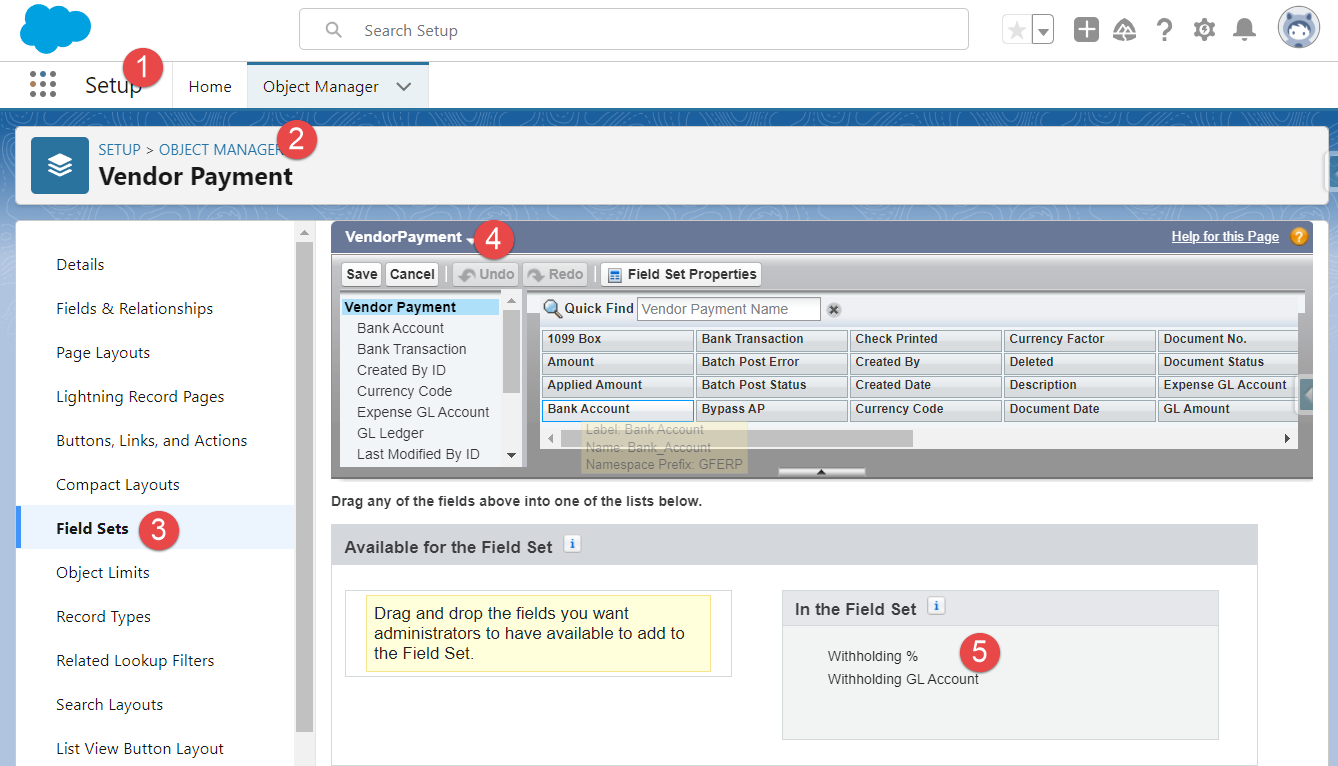1338x766 pixels.
Task: Open the VendorPayment title dropdown arrow
Action: pyautogui.click(x=469, y=240)
